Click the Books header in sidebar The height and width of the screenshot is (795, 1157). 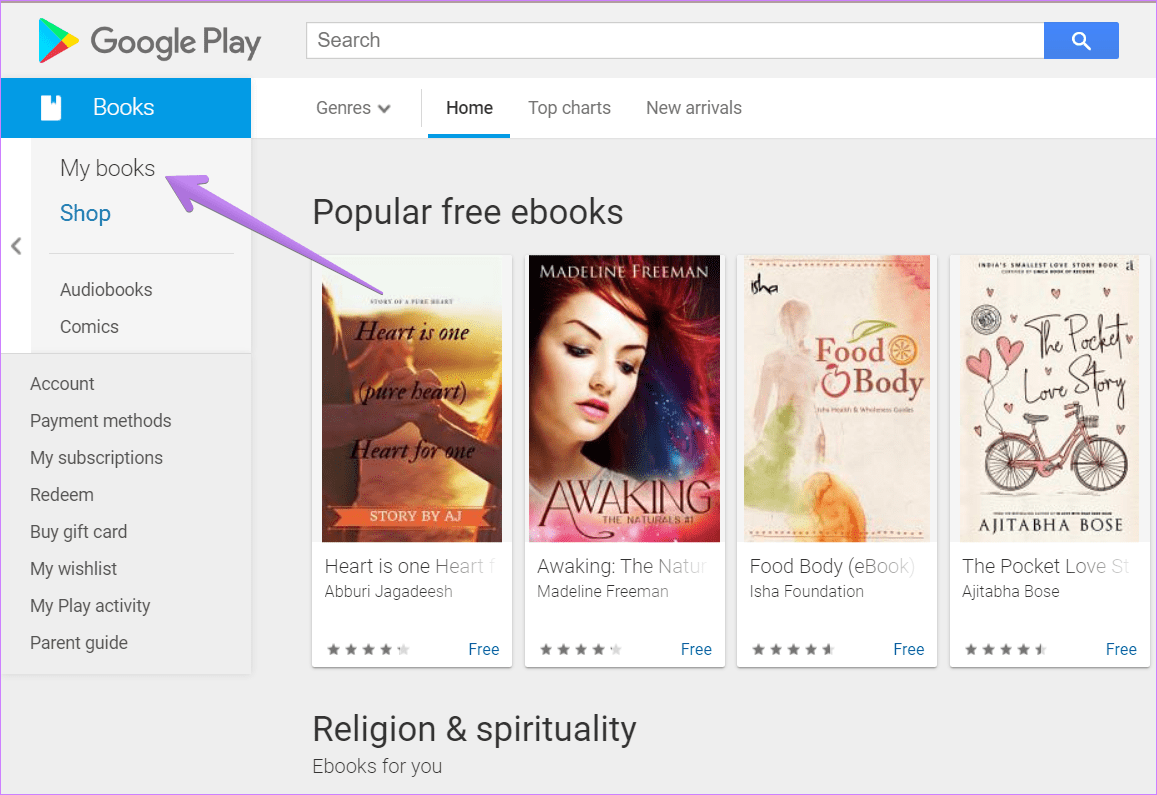tap(125, 108)
